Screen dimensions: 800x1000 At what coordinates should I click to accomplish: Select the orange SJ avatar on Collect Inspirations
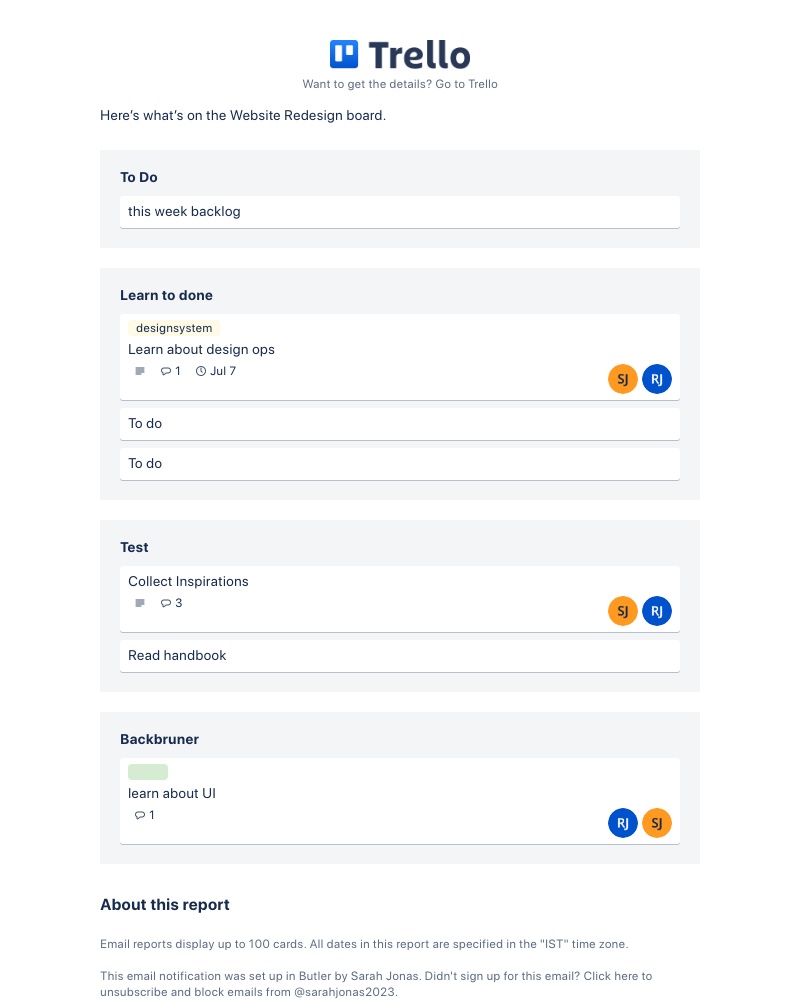623,611
